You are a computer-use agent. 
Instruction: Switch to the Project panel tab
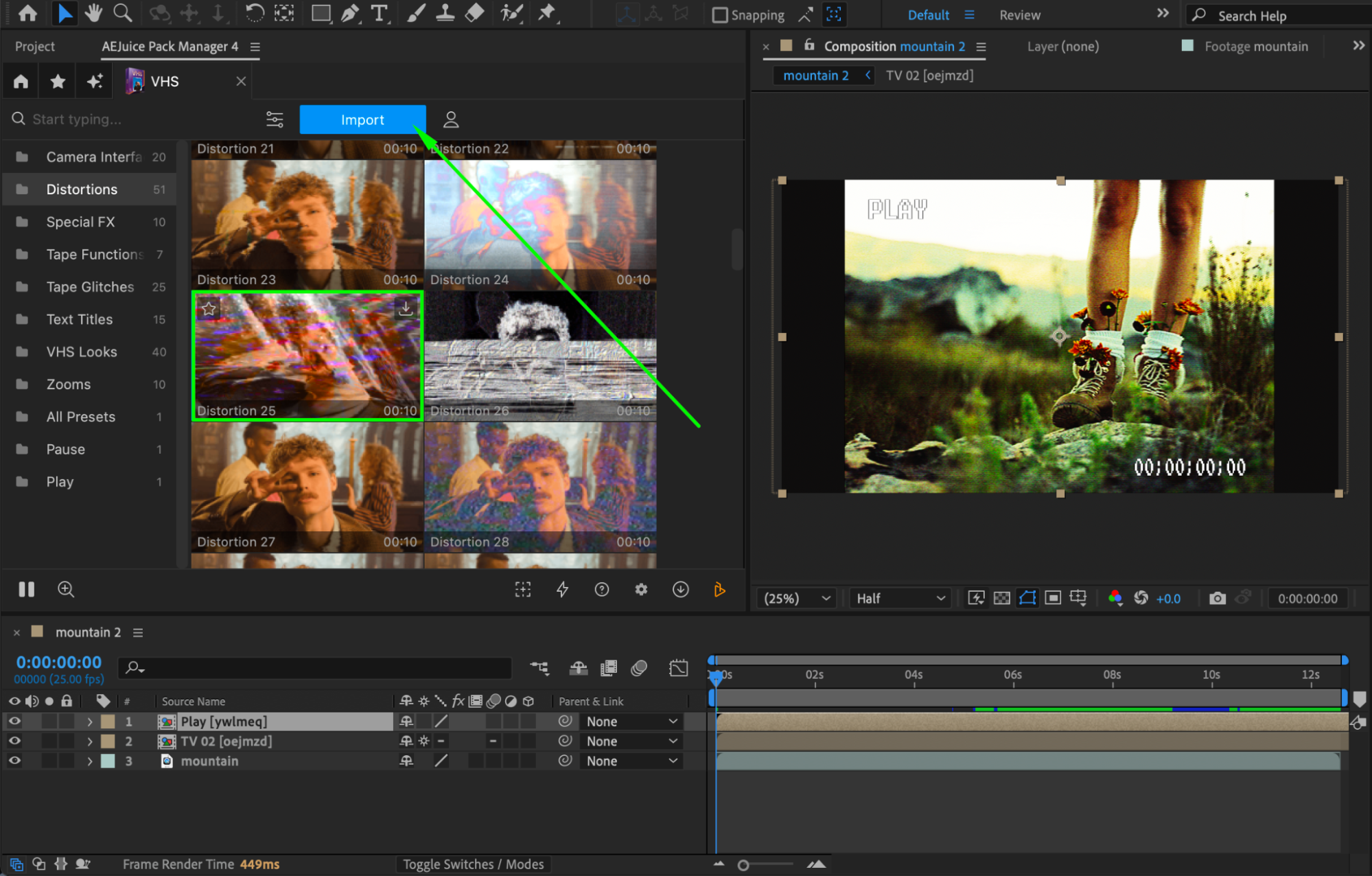[34, 47]
